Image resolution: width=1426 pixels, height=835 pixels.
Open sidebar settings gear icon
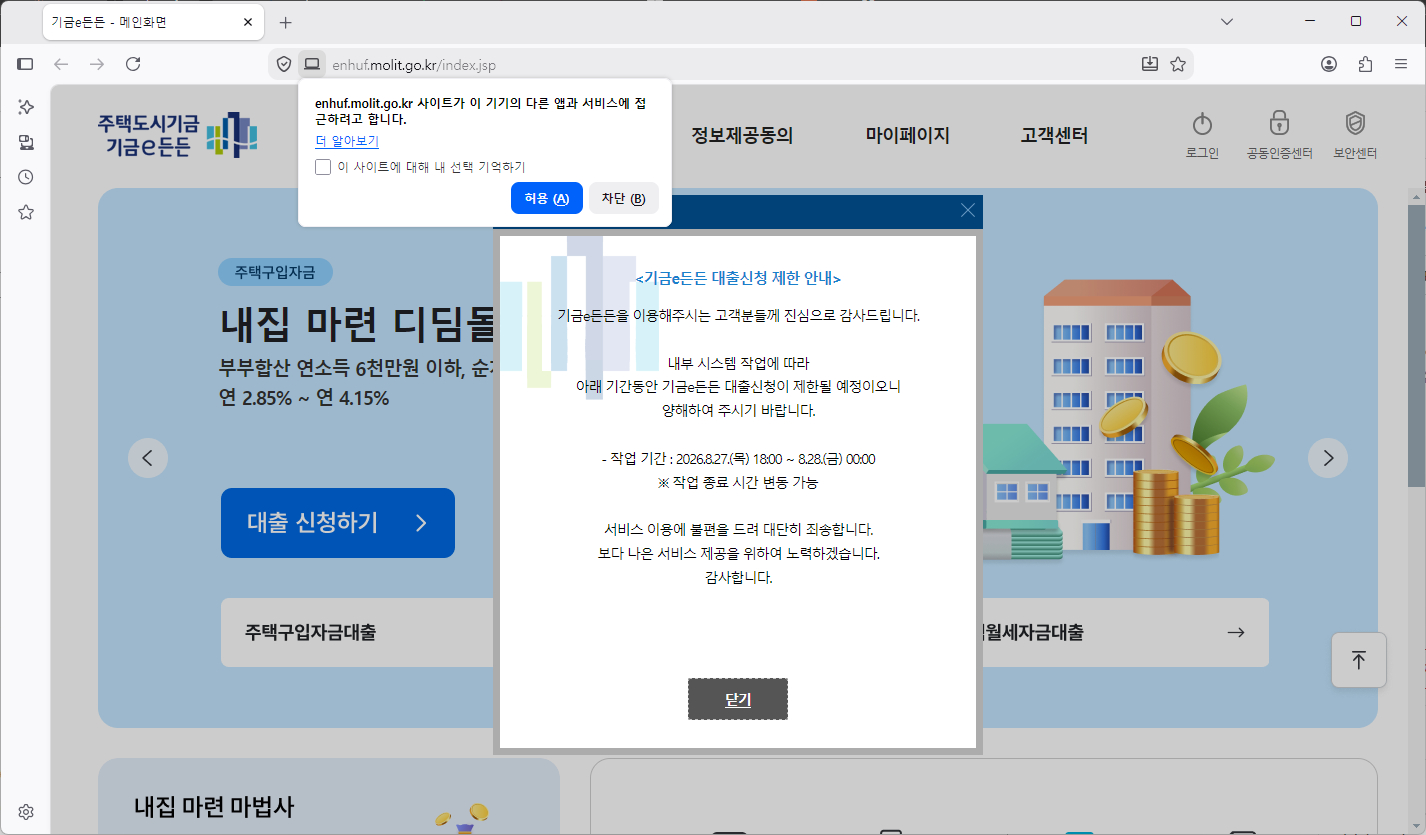click(26, 812)
